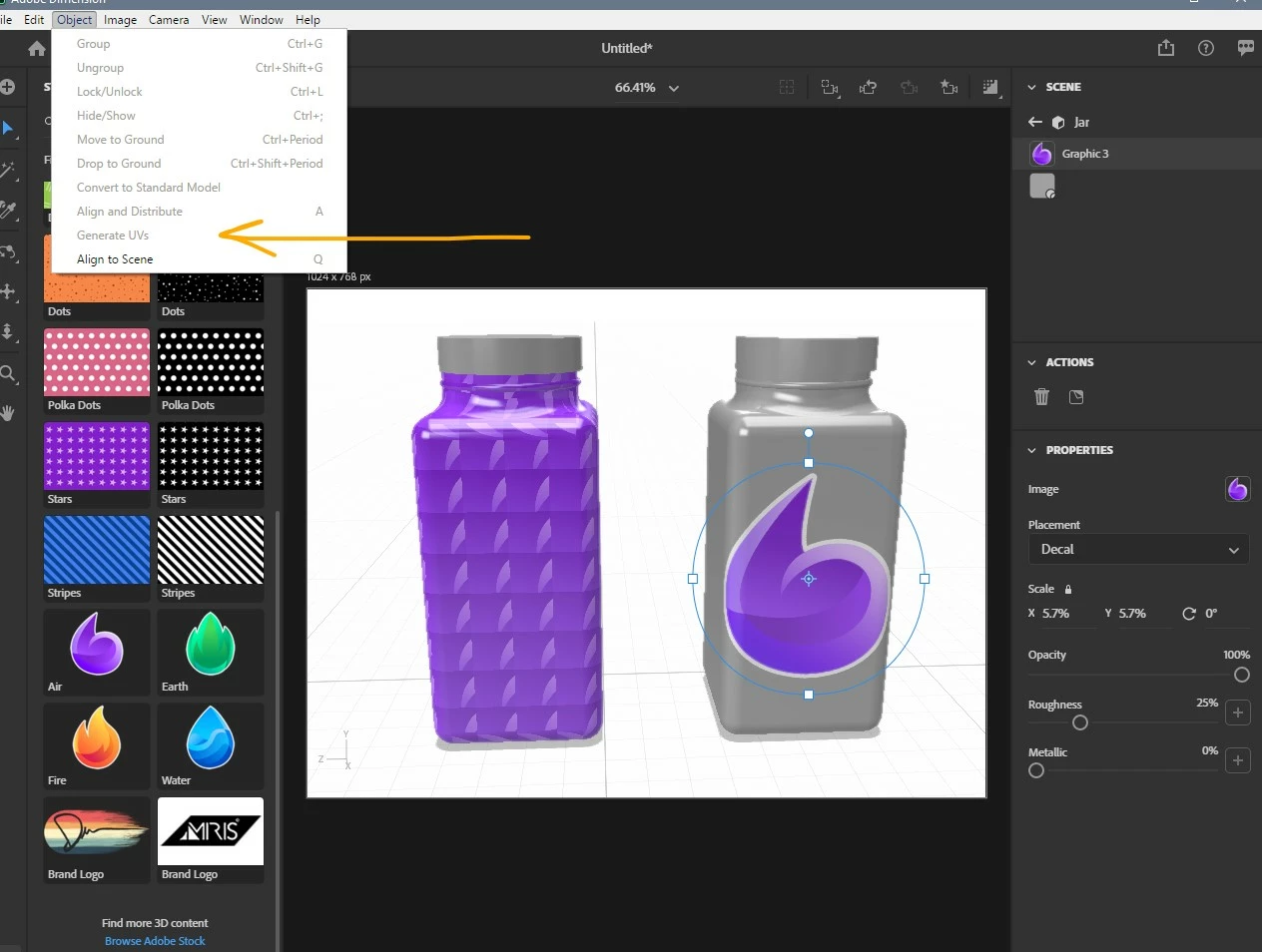Open the Edit menu

tap(34, 19)
